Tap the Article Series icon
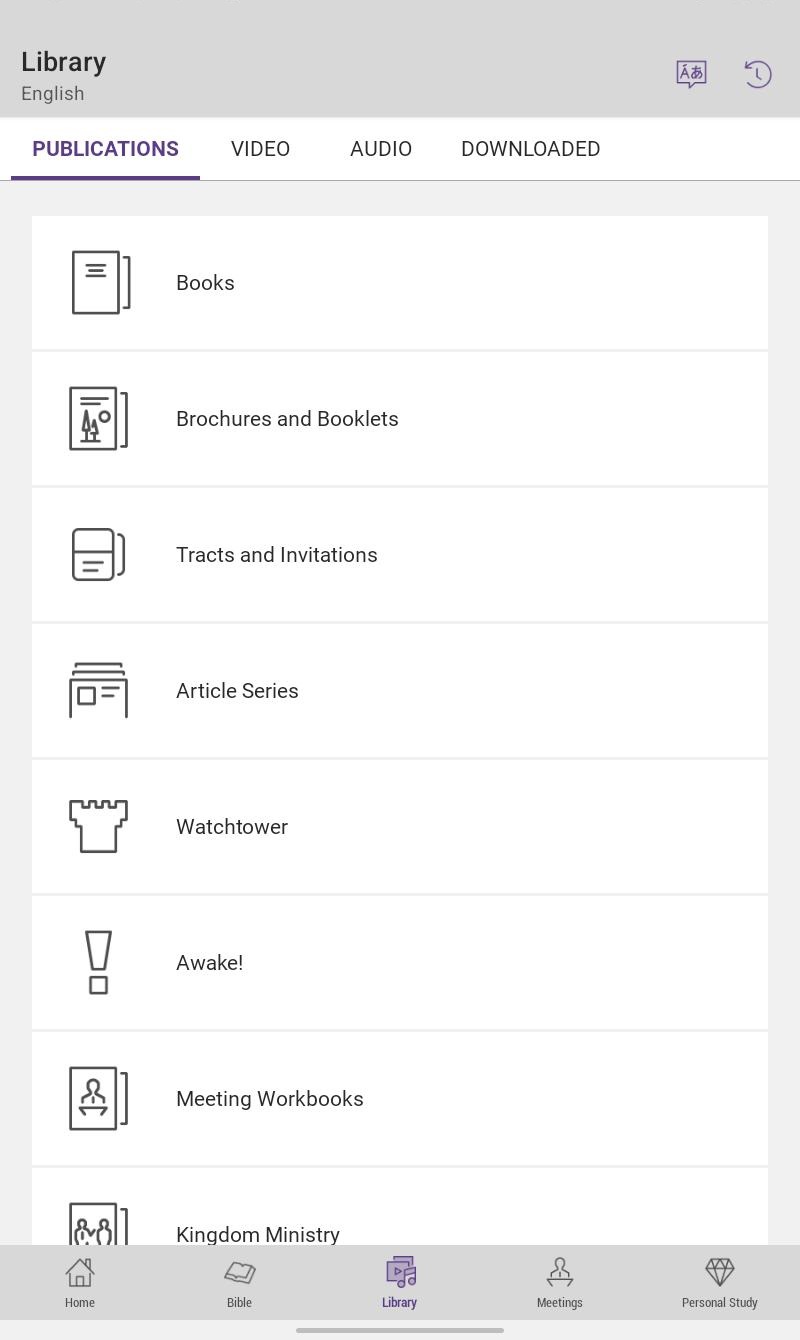Image resolution: width=800 pixels, height=1340 pixels. pos(99,690)
